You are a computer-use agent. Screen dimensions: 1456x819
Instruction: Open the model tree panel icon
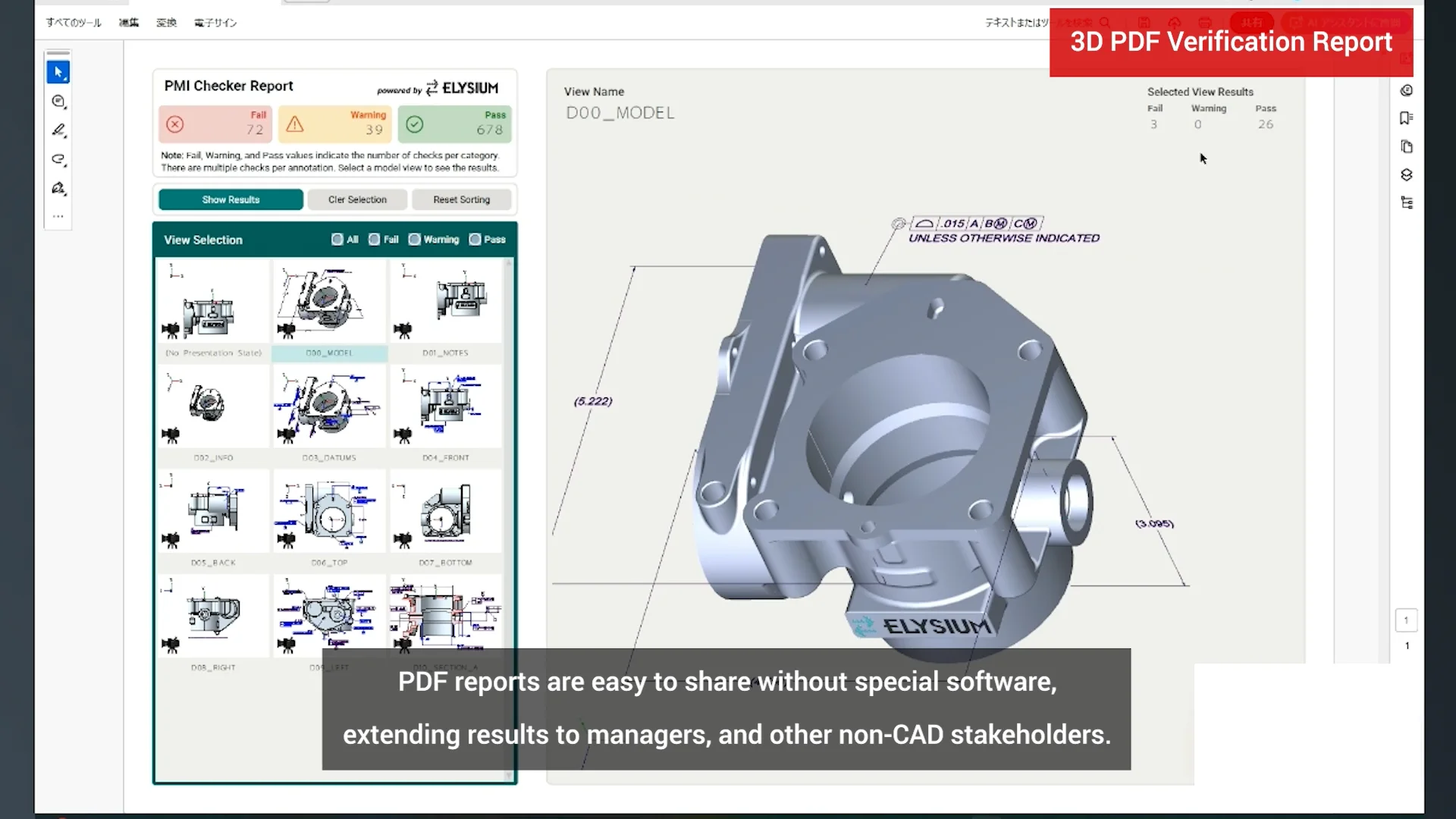coord(1407,203)
